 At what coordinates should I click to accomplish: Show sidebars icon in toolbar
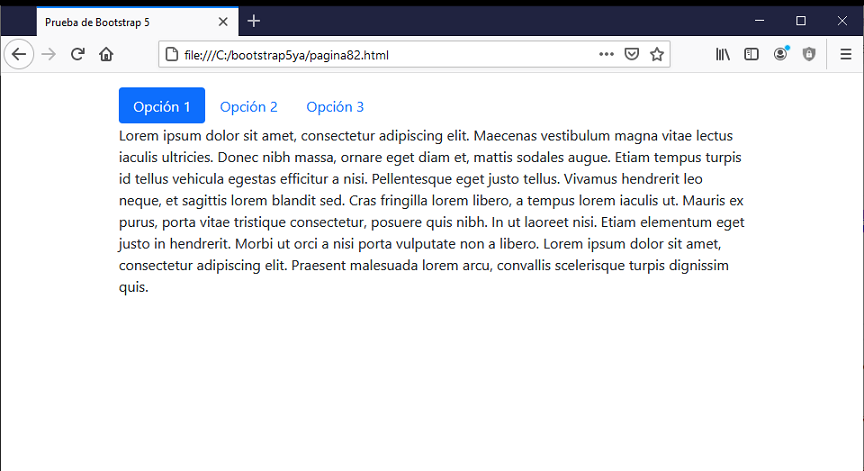751,54
